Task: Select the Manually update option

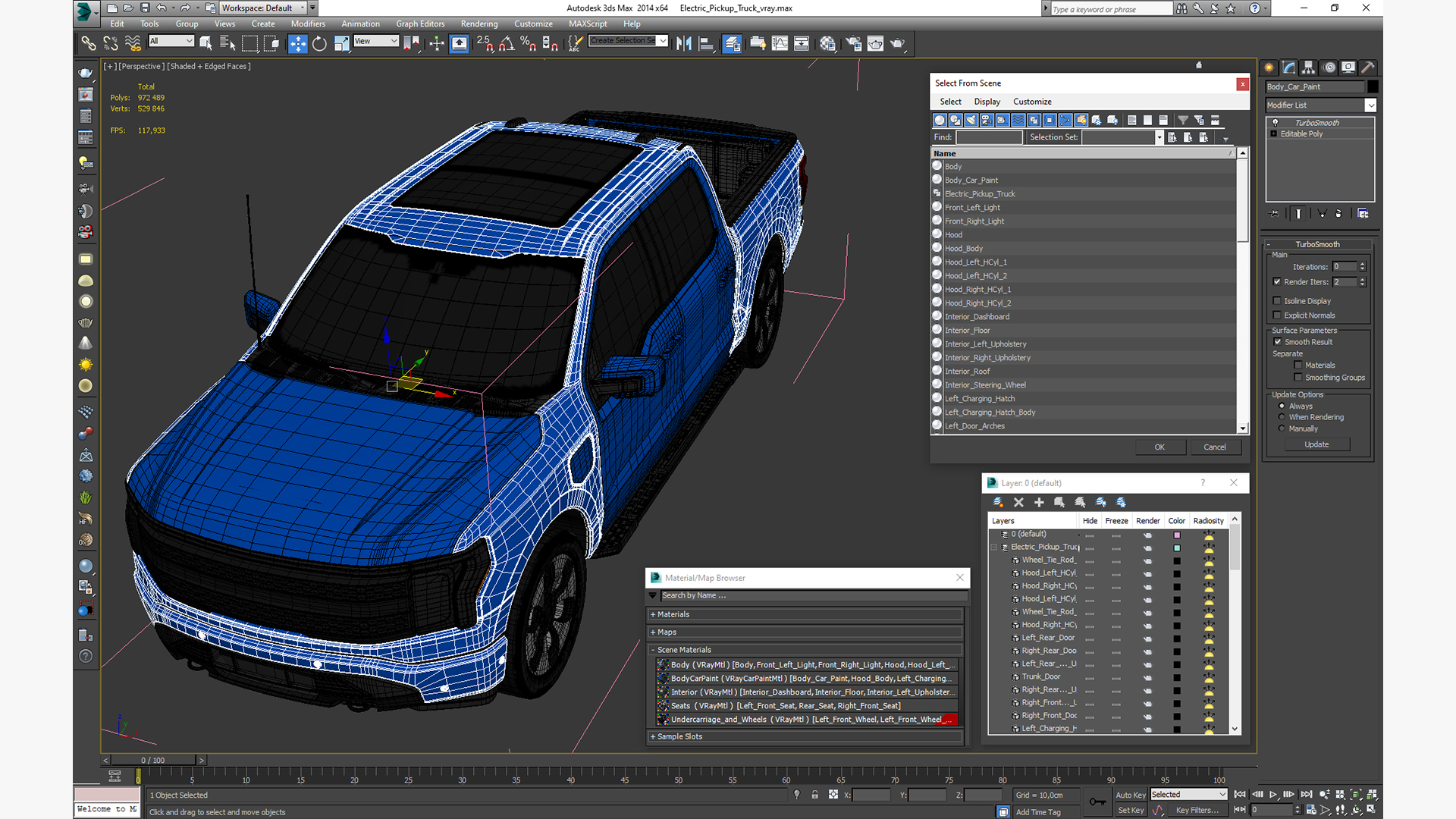Action: pos(1282,428)
